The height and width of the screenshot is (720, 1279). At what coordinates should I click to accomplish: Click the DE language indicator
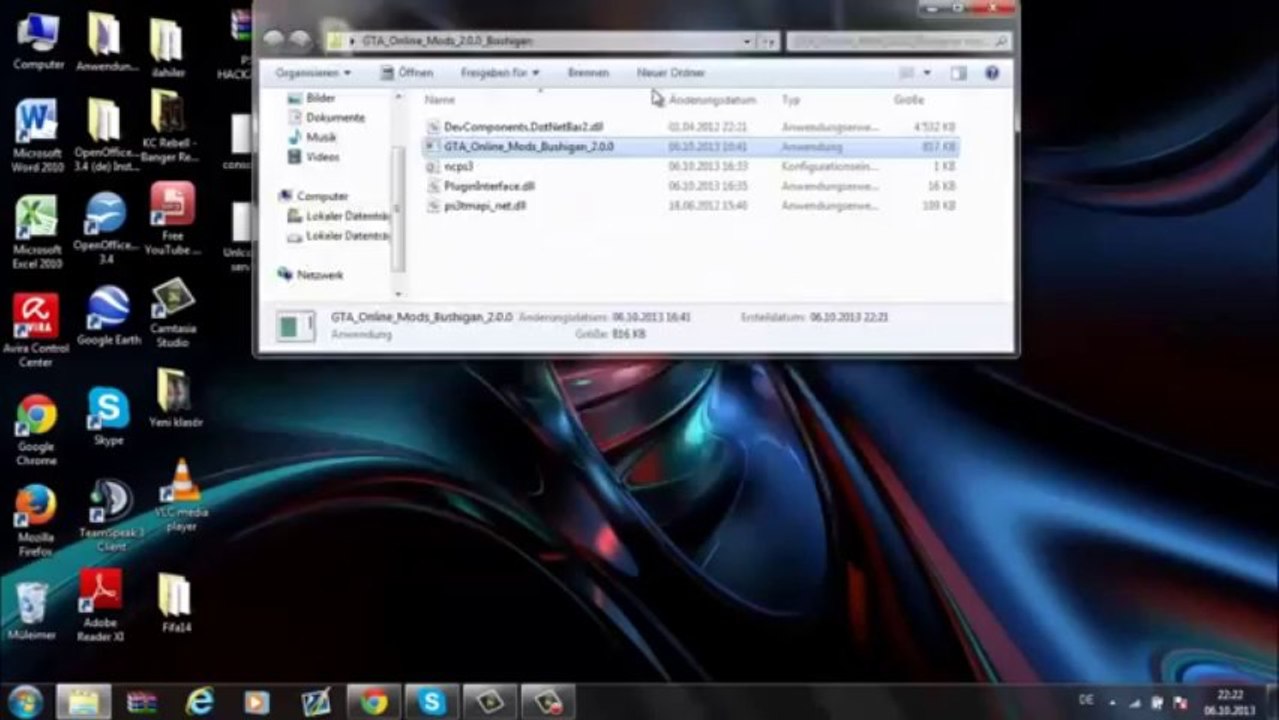[1086, 701]
